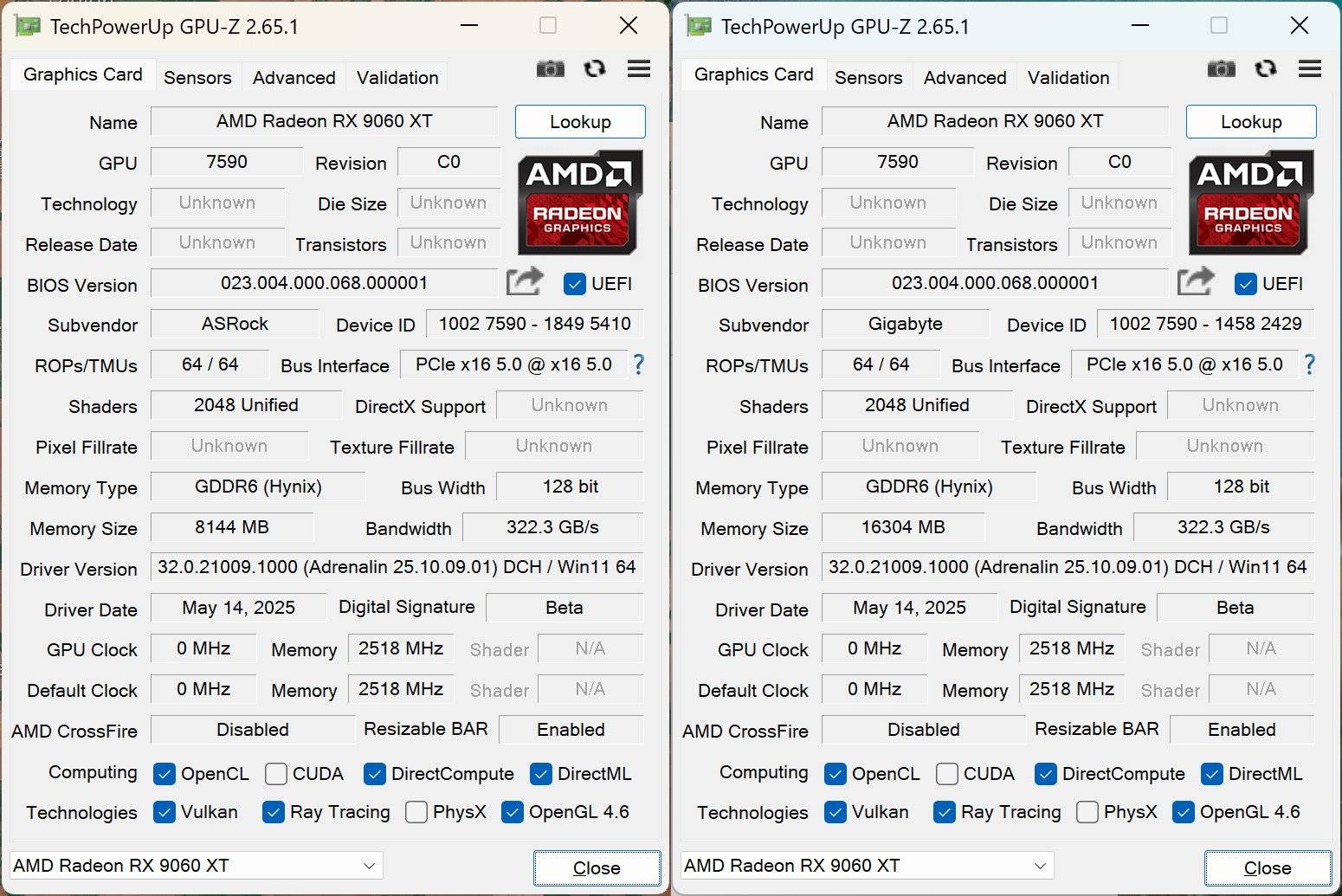Open hamburger menu in the Gigabyte window
The height and width of the screenshot is (896, 1342).
click(1310, 68)
